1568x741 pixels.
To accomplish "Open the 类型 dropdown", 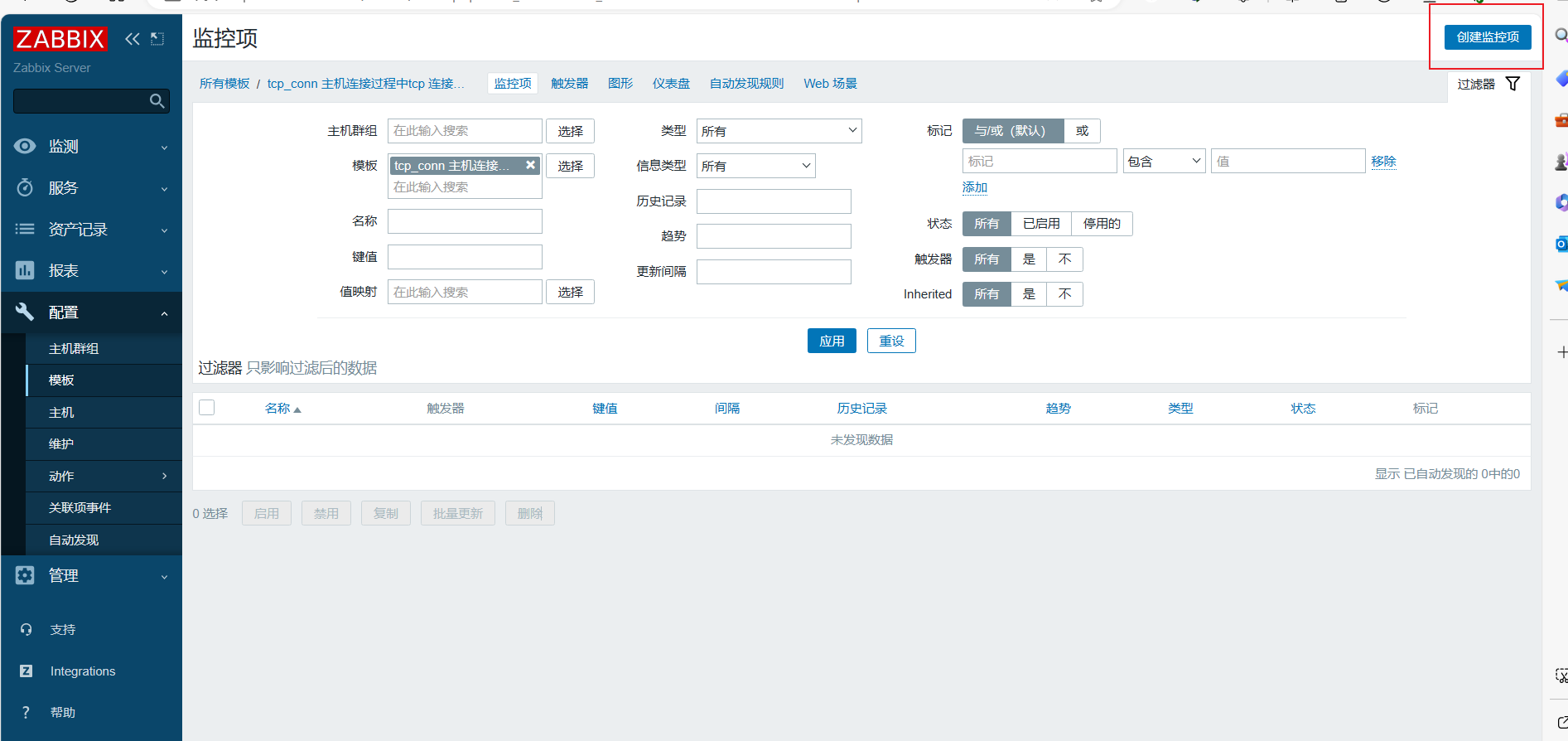I will coord(779,131).
